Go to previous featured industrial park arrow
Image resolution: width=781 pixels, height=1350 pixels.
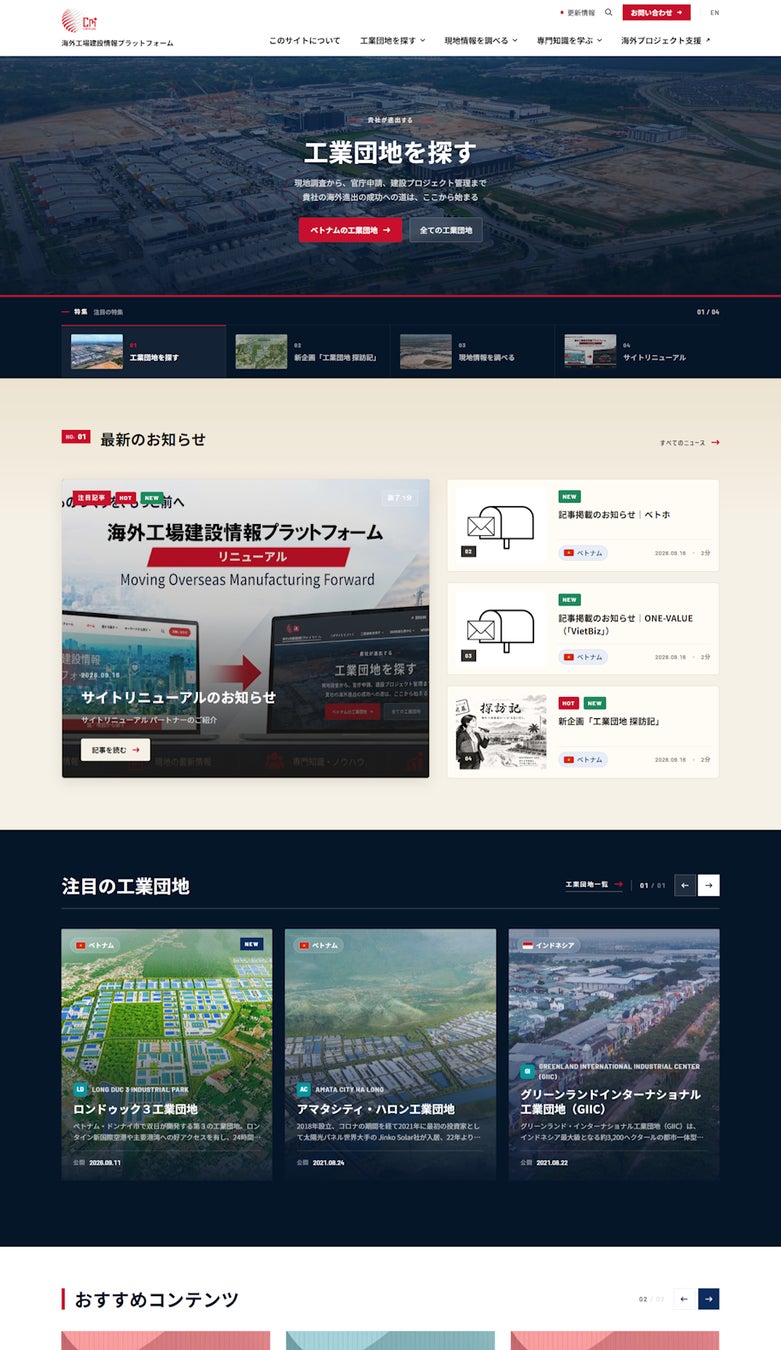pyautogui.click(x=685, y=885)
